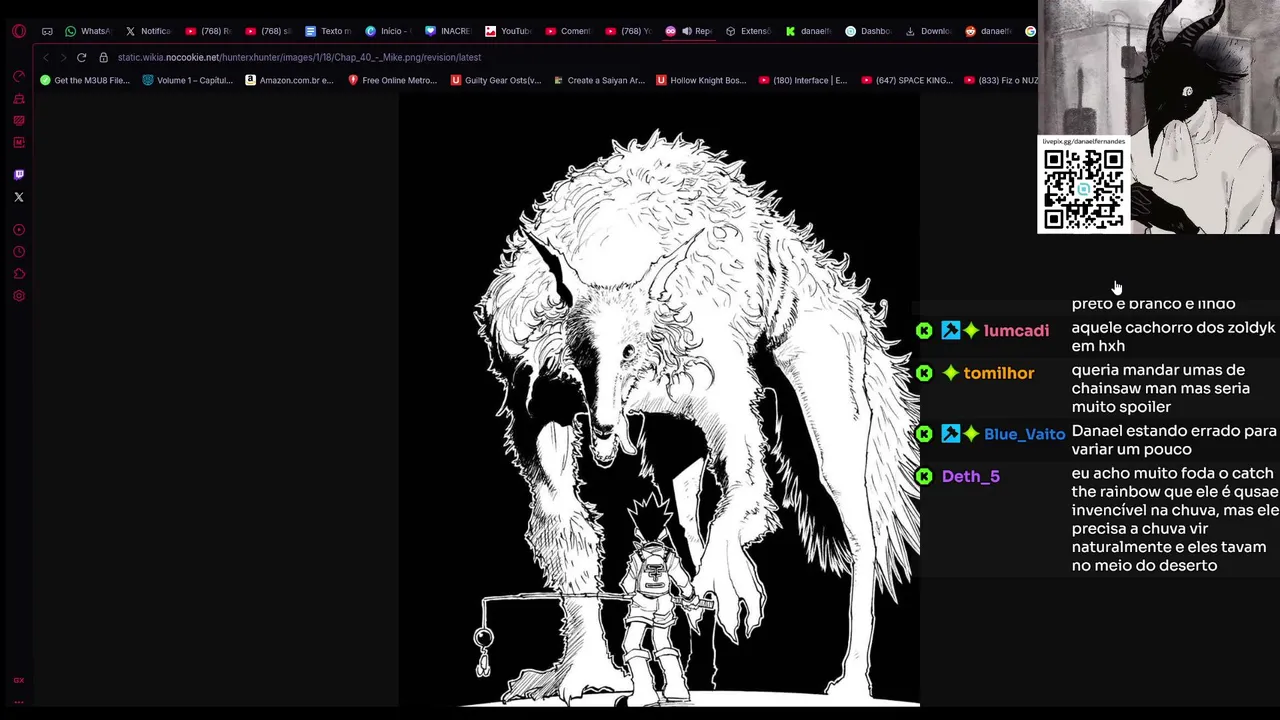
Task: Open the Hollow Knight Bos bookmark
Action: [701, 80]
